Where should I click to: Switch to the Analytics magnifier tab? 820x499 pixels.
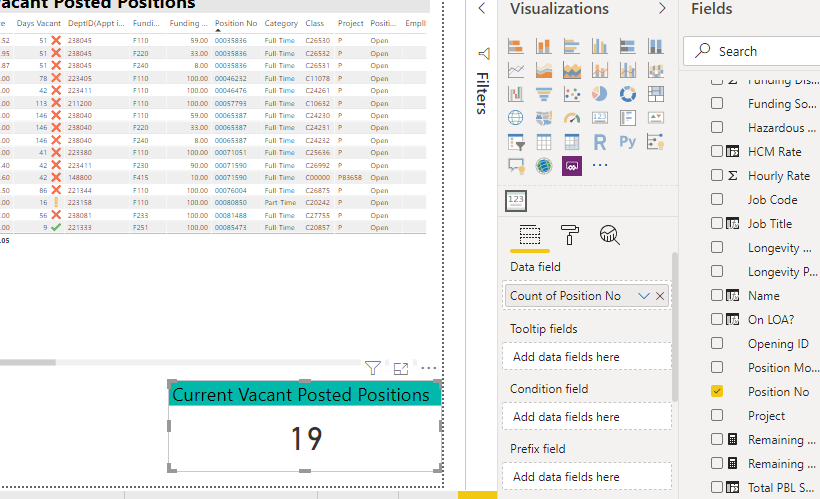pyautogui.click(x=609, y=235)
